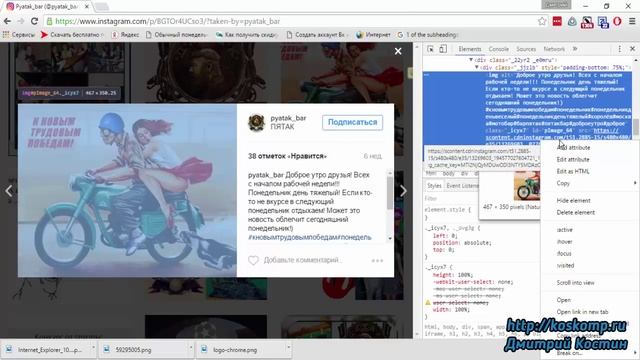Open the hashtag link in caption
The width and height of the screenshot is (640, 360).
[310, 237]
